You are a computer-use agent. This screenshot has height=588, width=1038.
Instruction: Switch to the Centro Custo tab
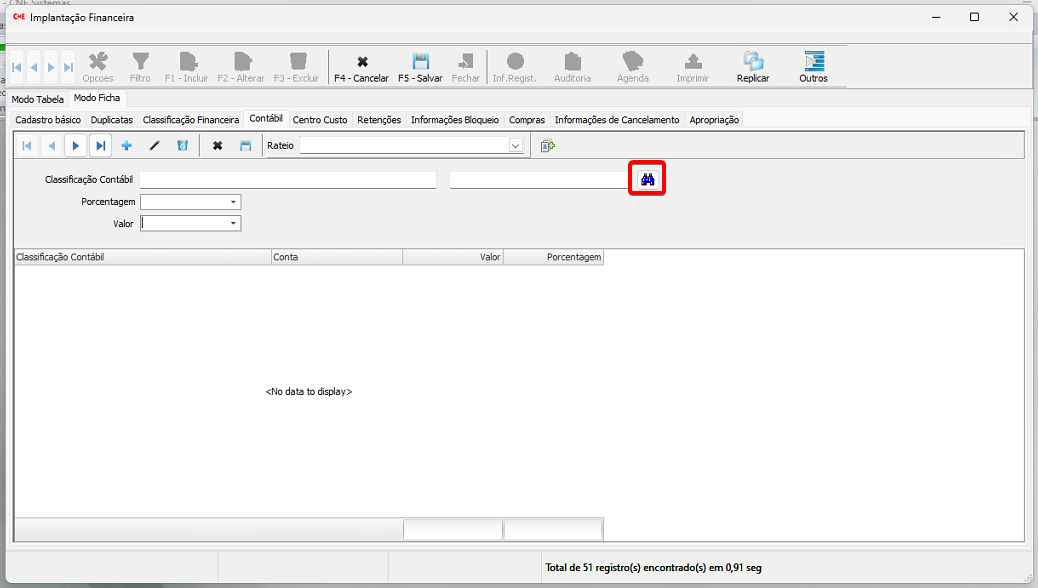click(x=320, y=120)
